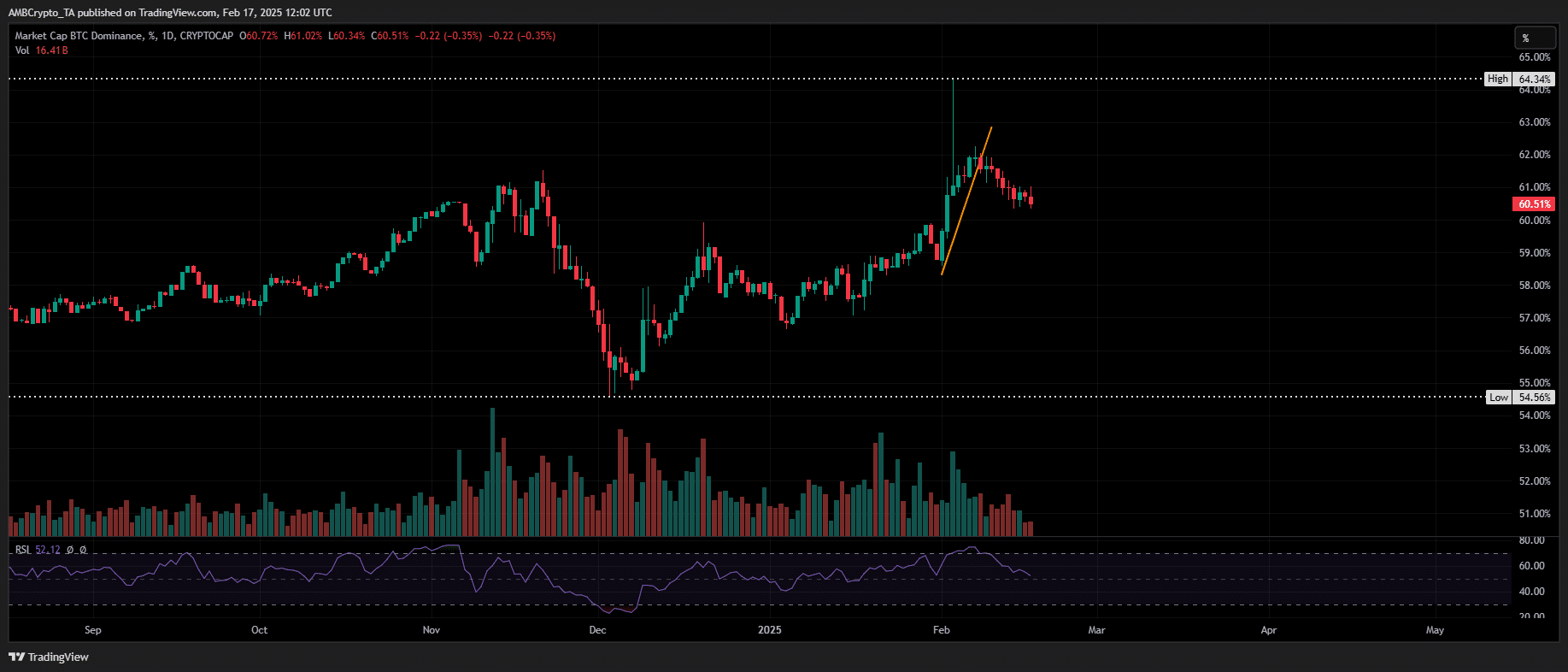Image resolution: width=1568 pixels, height=672 pixels.
Task: Click the 64.34% high price tag
Action: click(x=1534, y=79)
